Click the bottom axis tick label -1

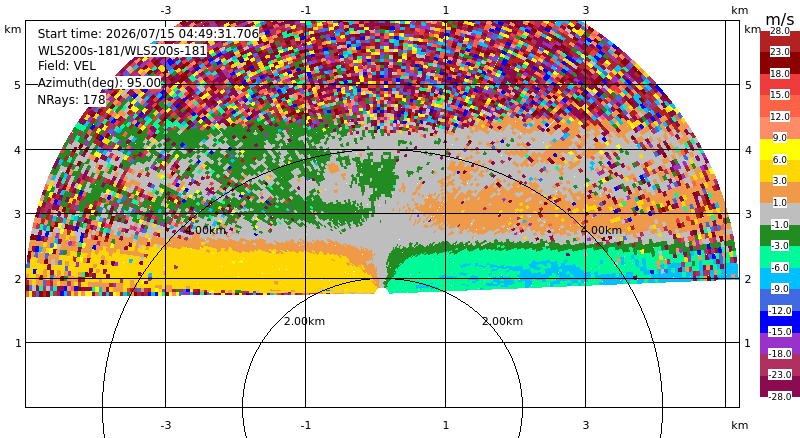306,425
